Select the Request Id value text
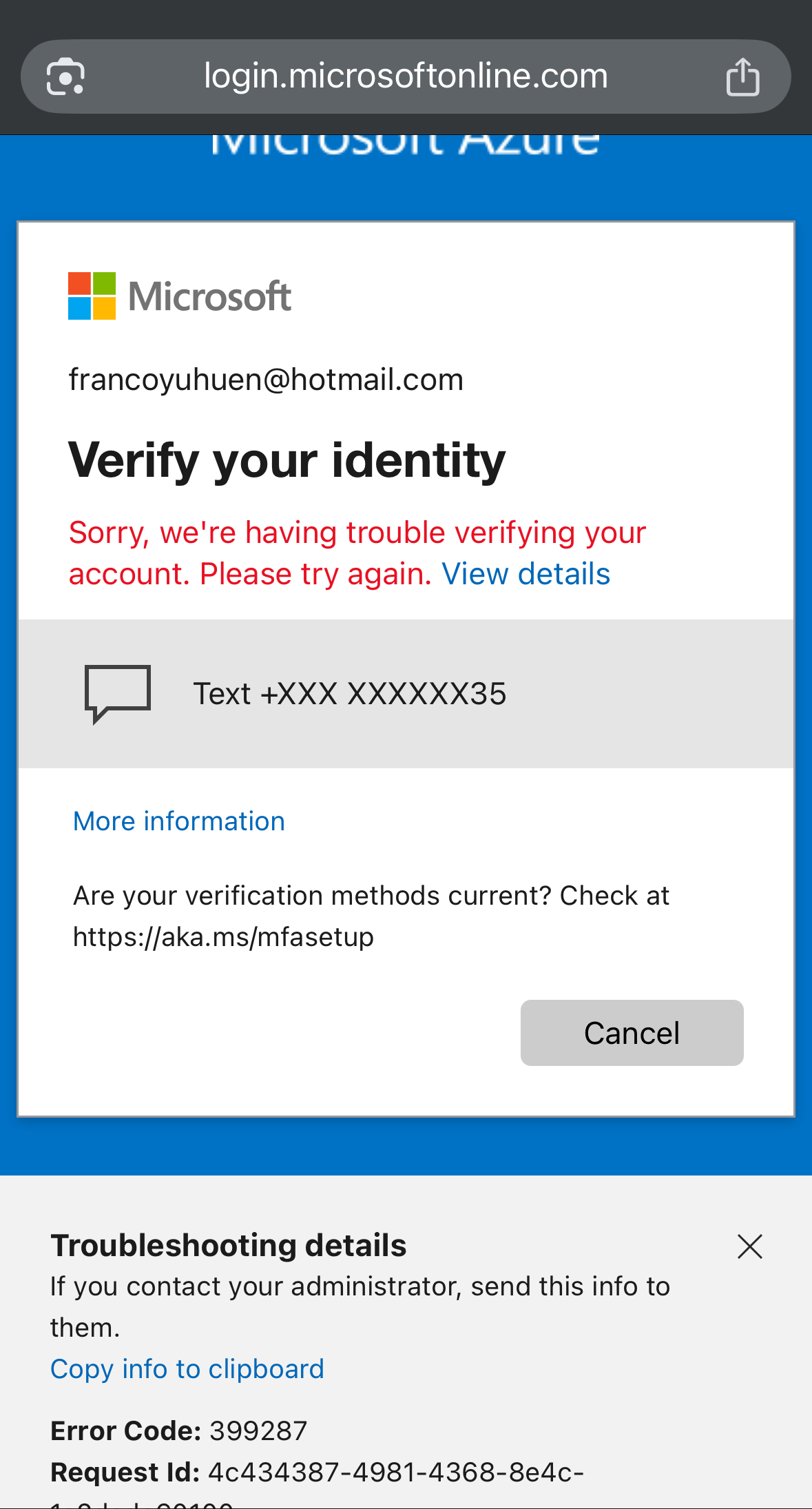Screen dimensions: 812x1509 point(395,1472)
